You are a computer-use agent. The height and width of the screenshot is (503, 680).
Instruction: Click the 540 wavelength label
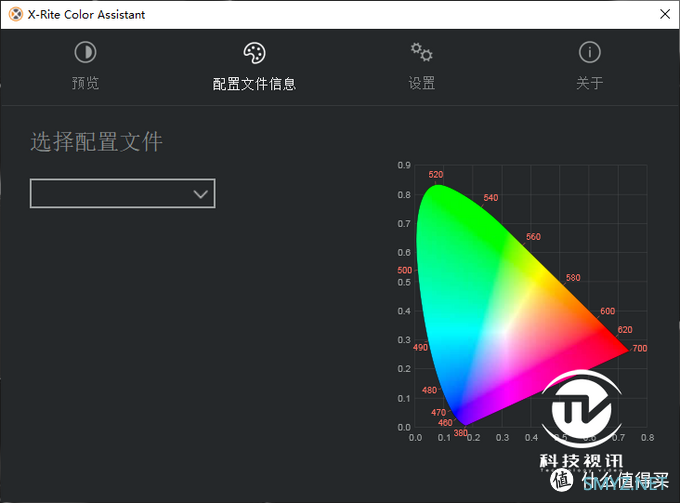pyautogui.click(x=491, y=198)
